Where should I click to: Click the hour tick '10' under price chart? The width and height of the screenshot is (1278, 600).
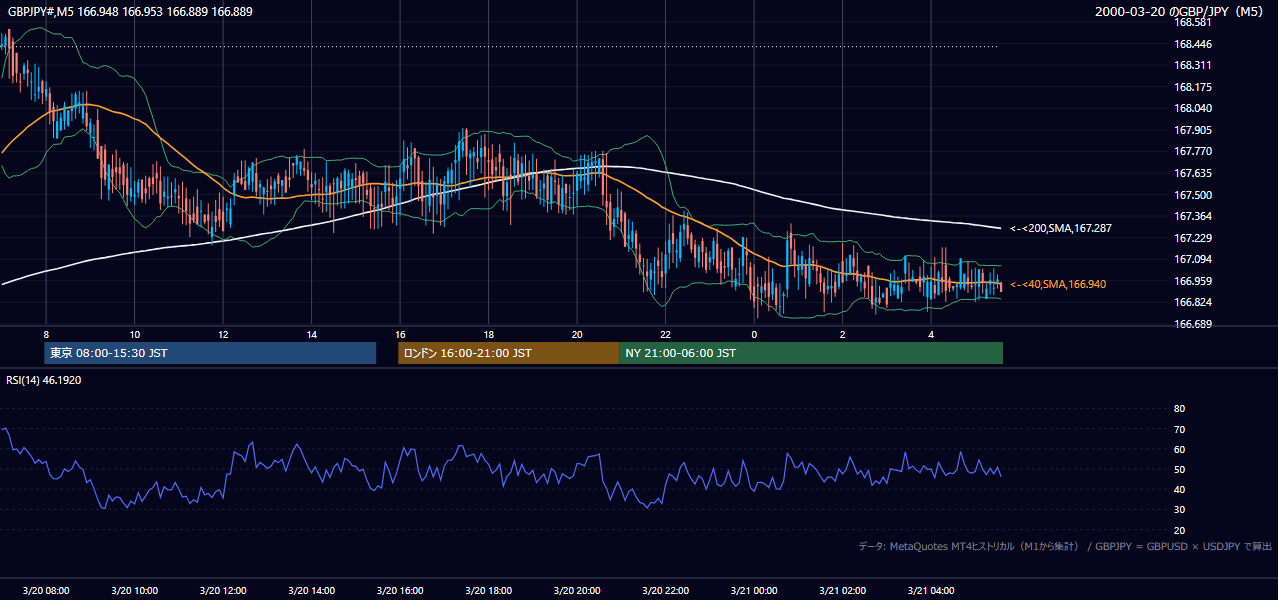pyautogui.click(x=134, y=334)
